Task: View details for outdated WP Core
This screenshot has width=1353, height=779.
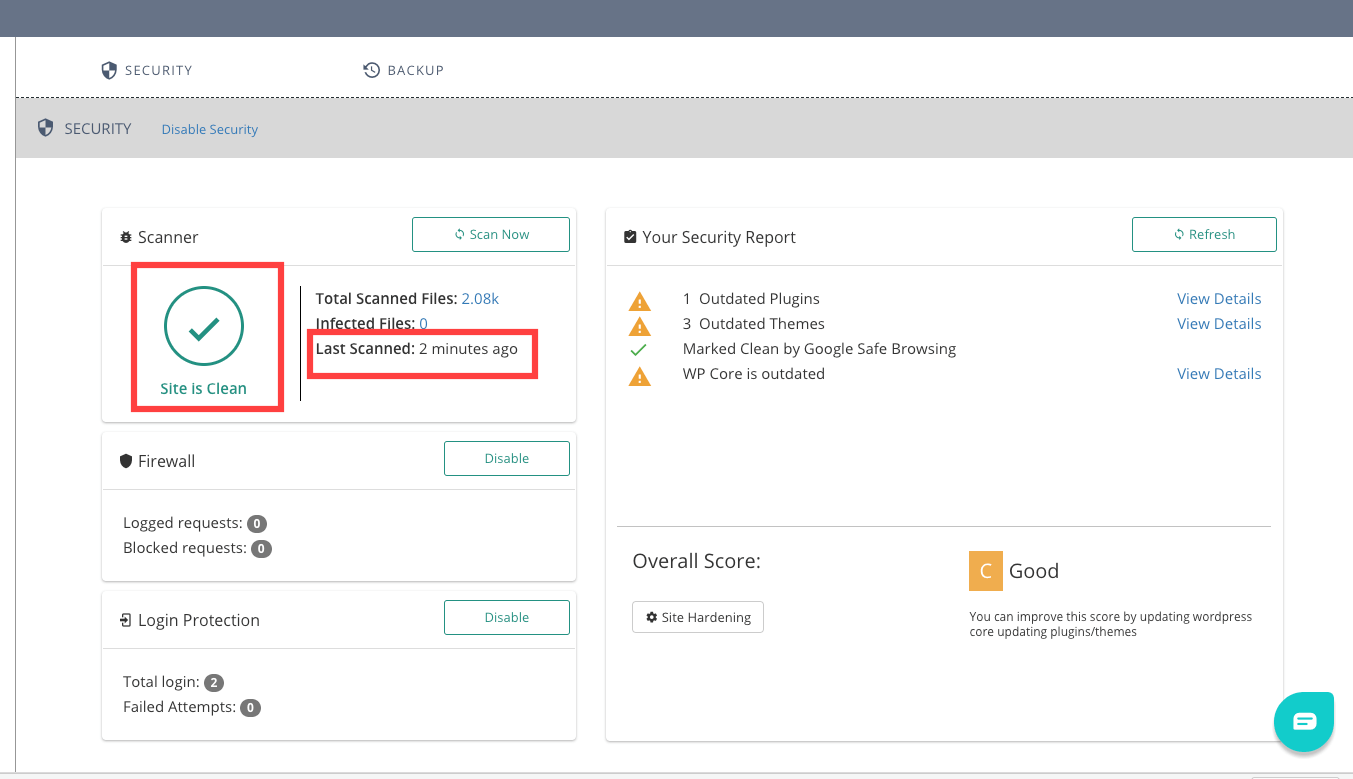Action: pyautogui.click(x=1219, y=374)
